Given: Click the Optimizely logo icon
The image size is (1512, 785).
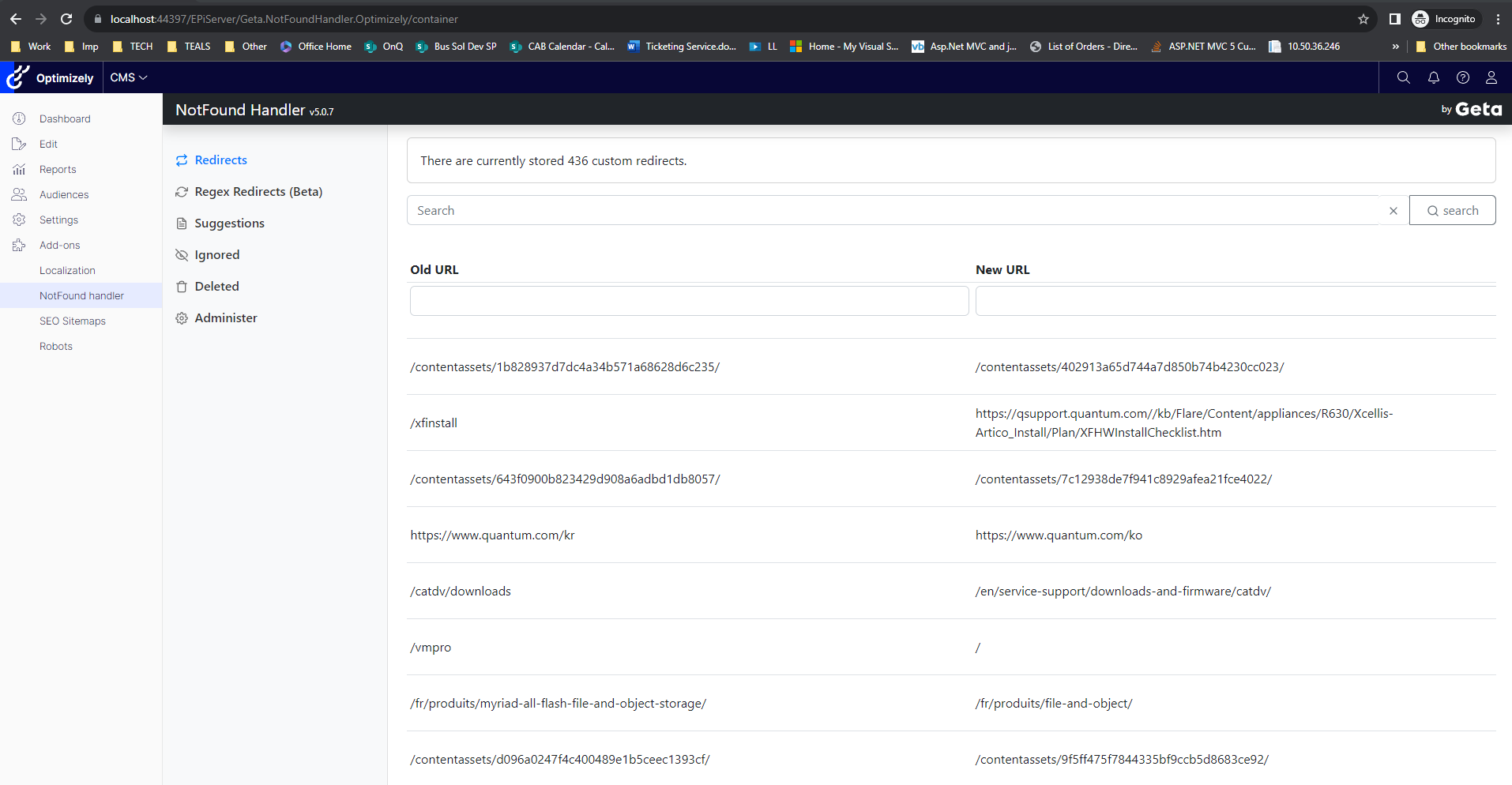Looking at the screenshot, I should coord(17,77).
